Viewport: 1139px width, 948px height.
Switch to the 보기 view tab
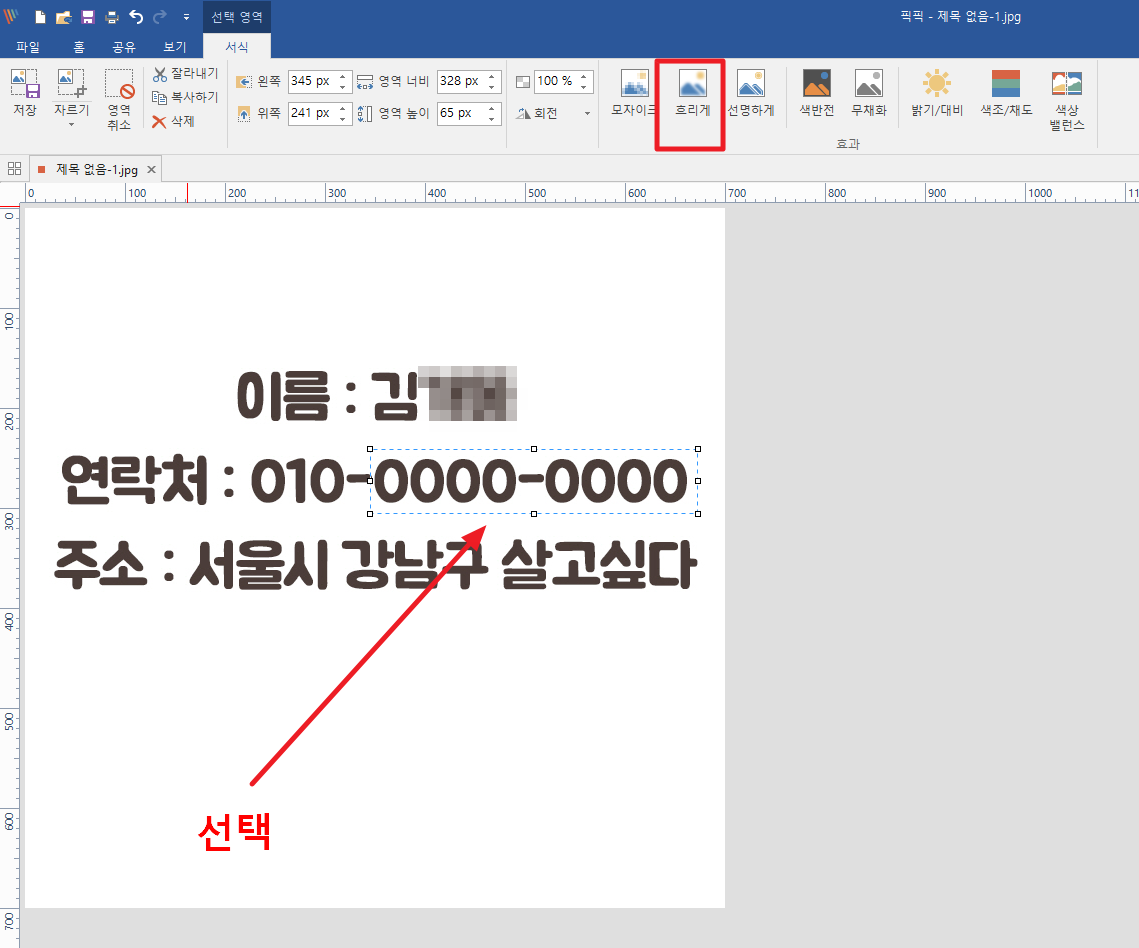(x=174, y=46)
